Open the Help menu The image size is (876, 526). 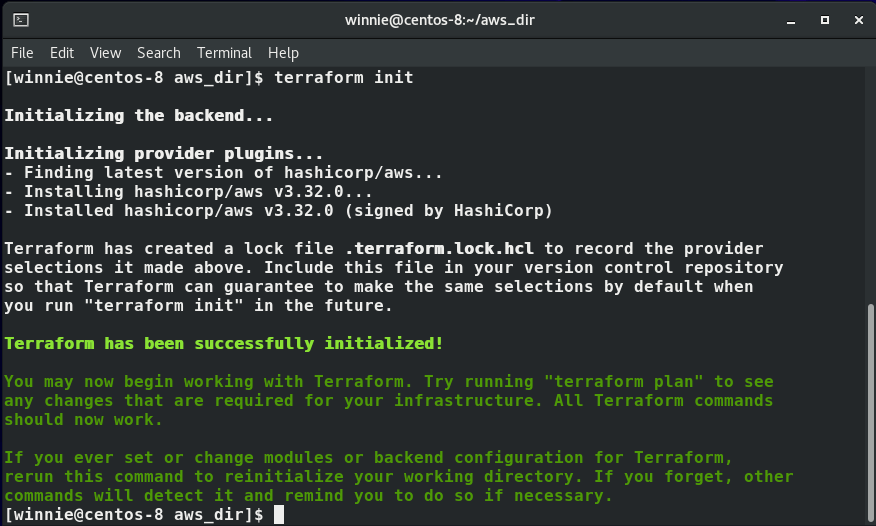coord(283,53)
